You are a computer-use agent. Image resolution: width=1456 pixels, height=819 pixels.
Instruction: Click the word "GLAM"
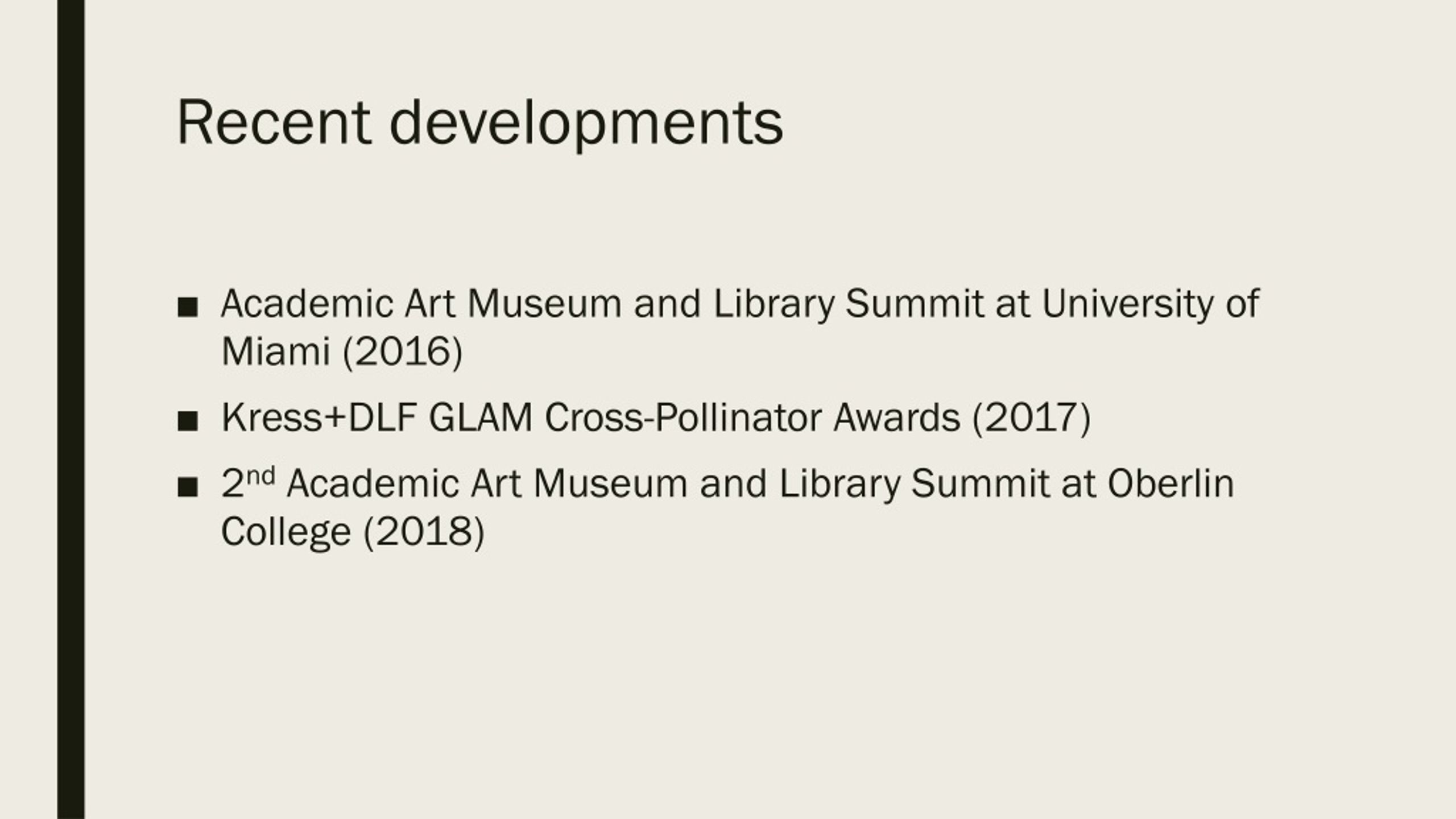pyautogui.click(x=481, y=417)
